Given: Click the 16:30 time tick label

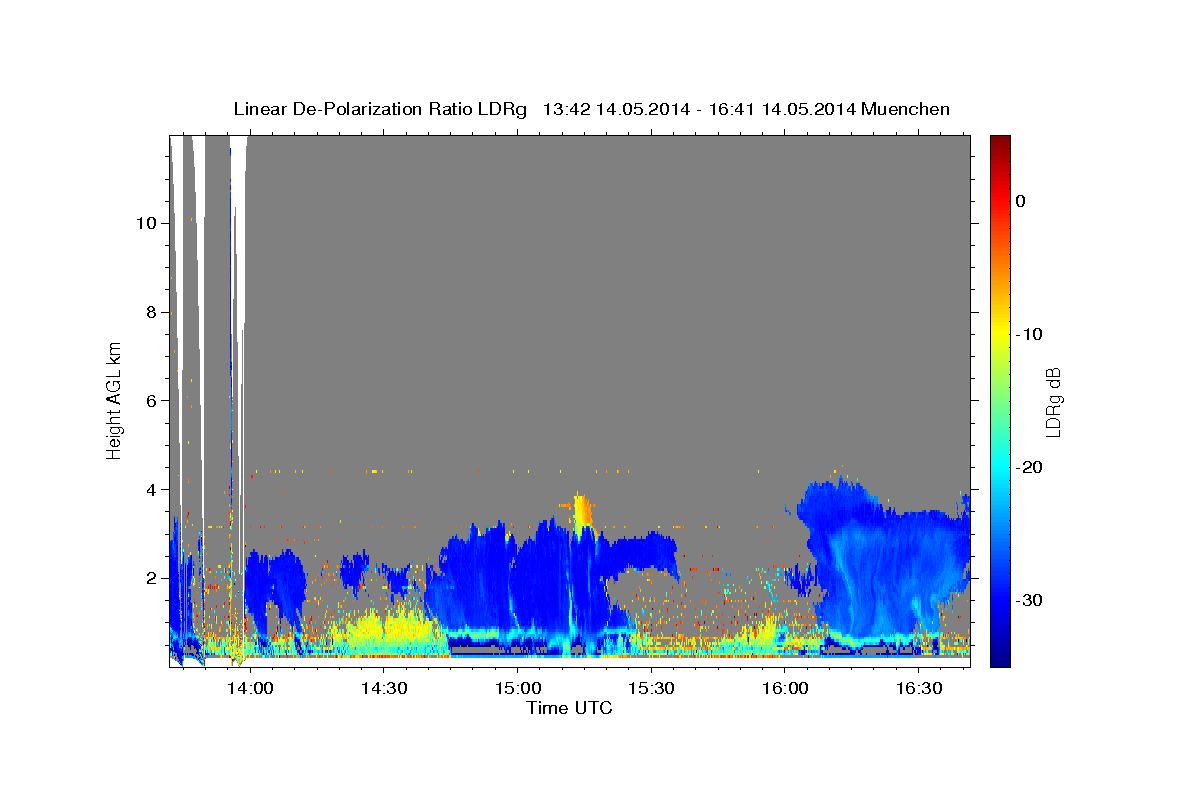Looking at the screenshot, I should (x=919, y=688).
